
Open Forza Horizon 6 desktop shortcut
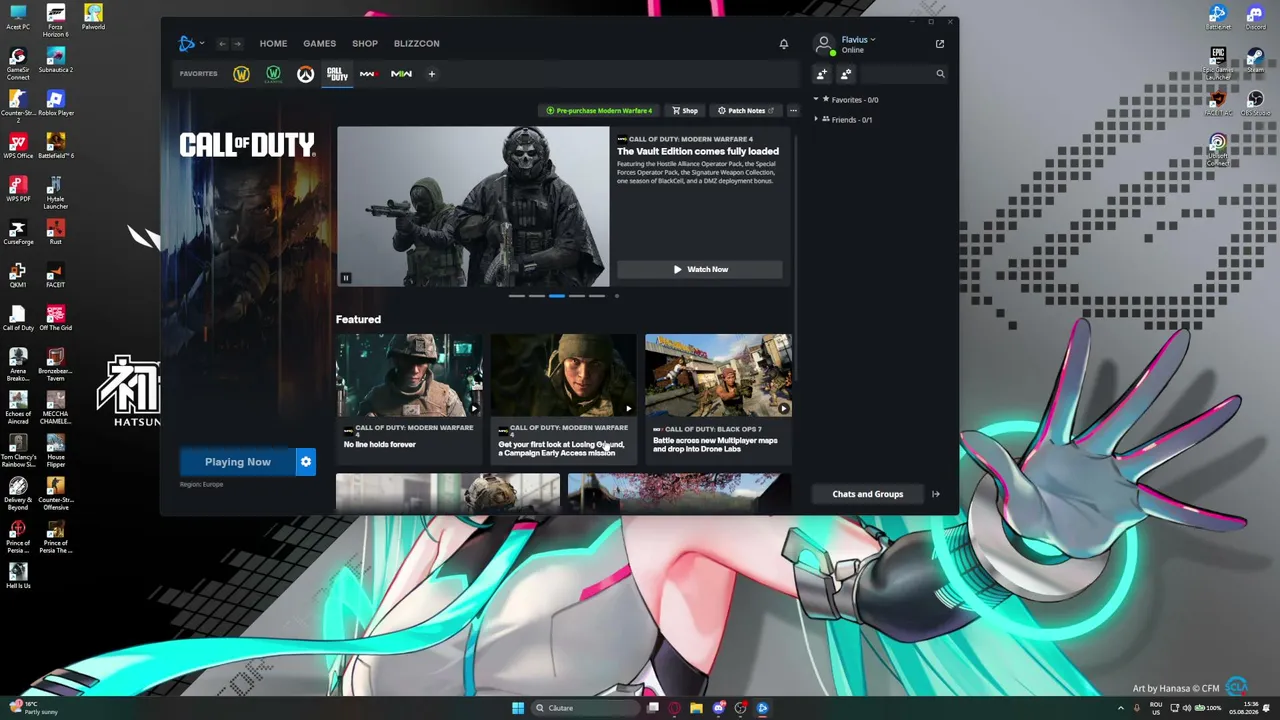(x=56, y=21)
